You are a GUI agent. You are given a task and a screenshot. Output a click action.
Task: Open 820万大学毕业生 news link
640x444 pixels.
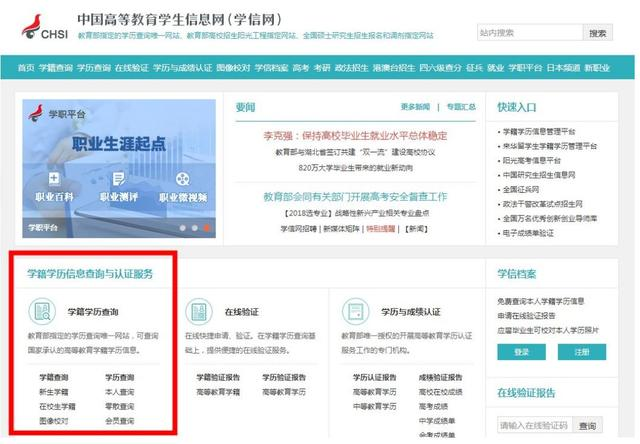pos(355,168)
